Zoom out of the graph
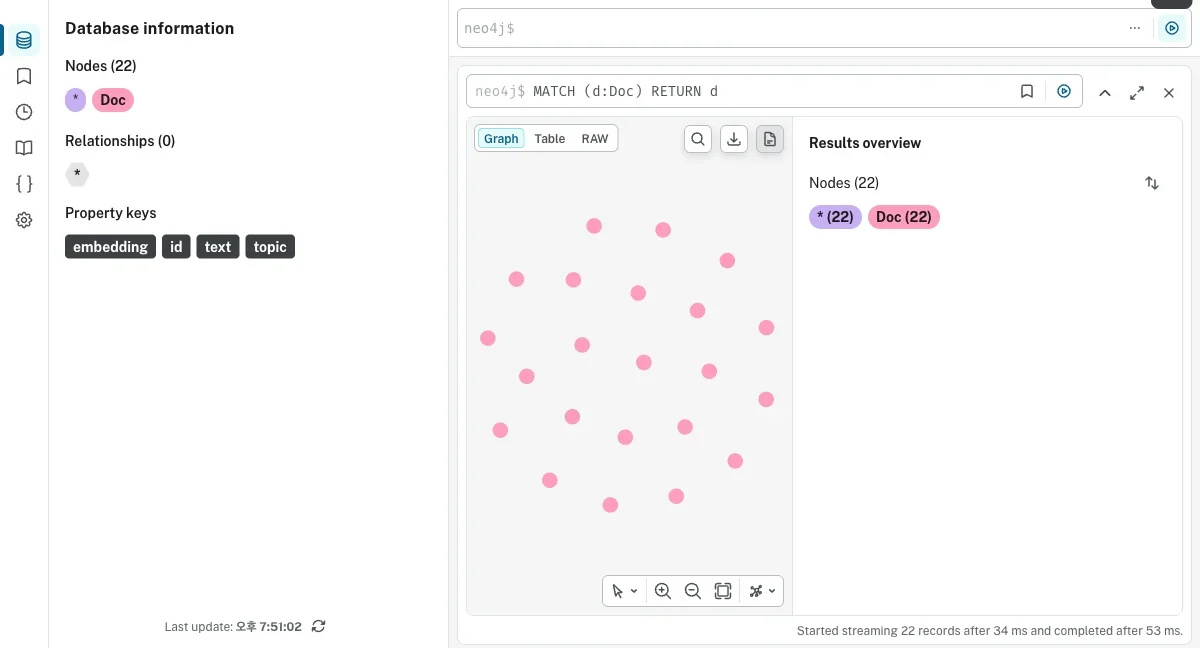This screenshot has width=1200, height=648. tap(692, 591)
